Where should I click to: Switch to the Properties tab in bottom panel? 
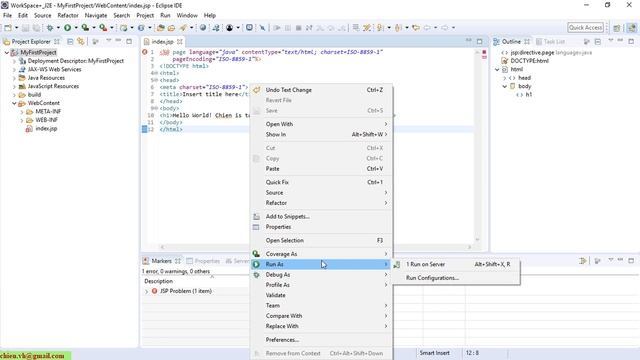coord(203,261)
